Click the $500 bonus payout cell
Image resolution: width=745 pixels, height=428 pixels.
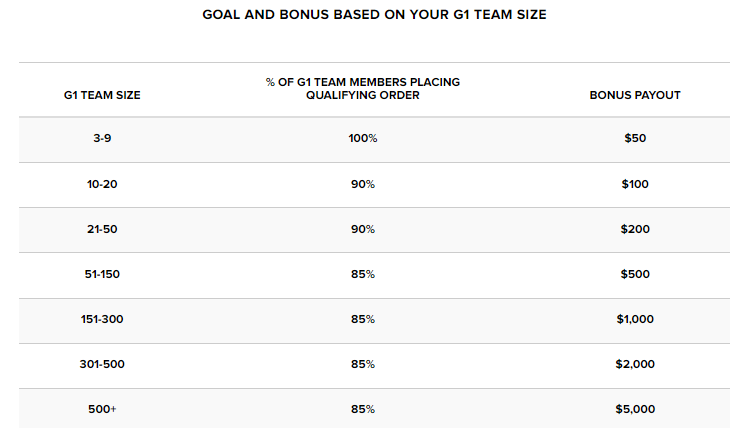635,274
